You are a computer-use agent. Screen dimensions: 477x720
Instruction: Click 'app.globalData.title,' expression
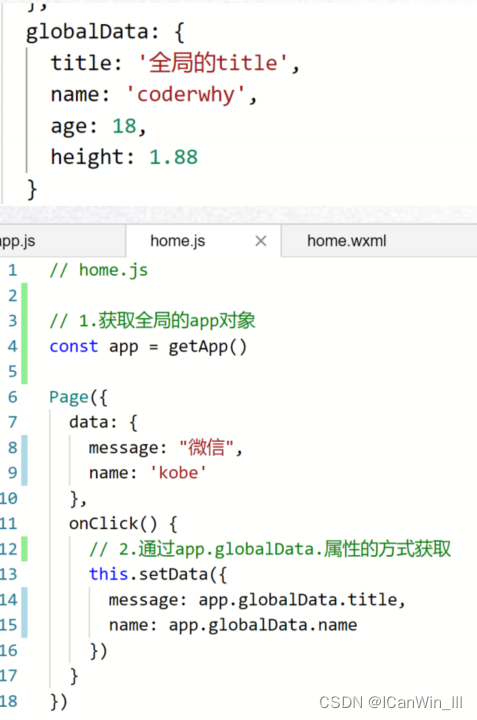pyautogui.click(x=302, y=600)
